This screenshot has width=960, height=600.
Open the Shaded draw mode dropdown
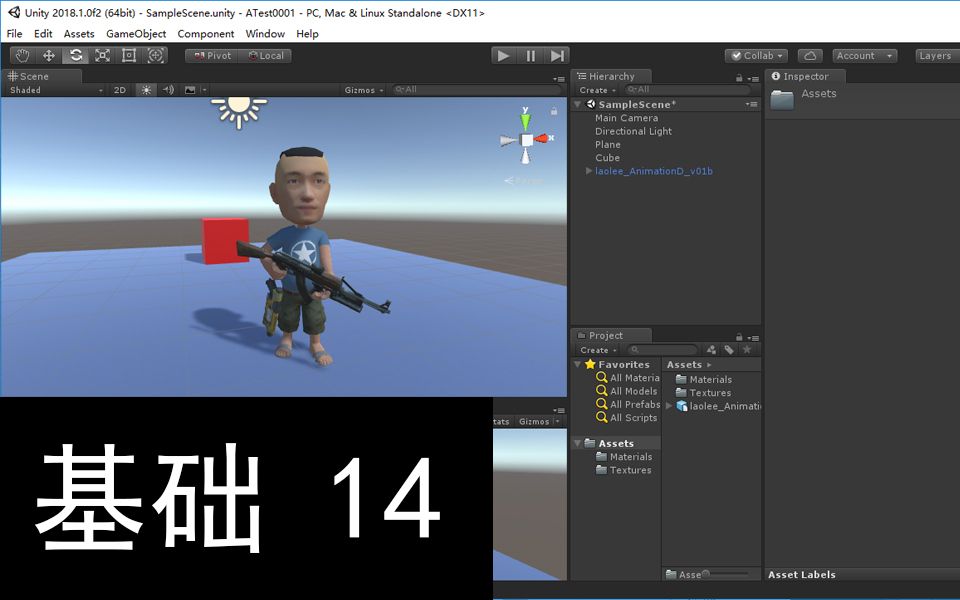tap(50, 89)
